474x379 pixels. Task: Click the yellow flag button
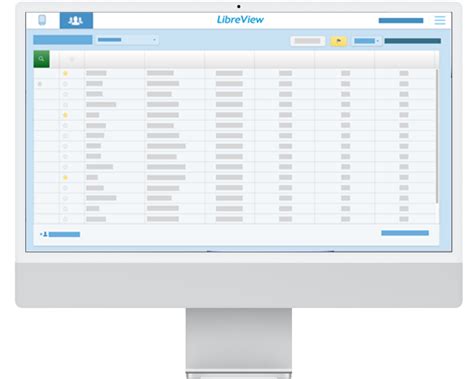pos(339,41)
